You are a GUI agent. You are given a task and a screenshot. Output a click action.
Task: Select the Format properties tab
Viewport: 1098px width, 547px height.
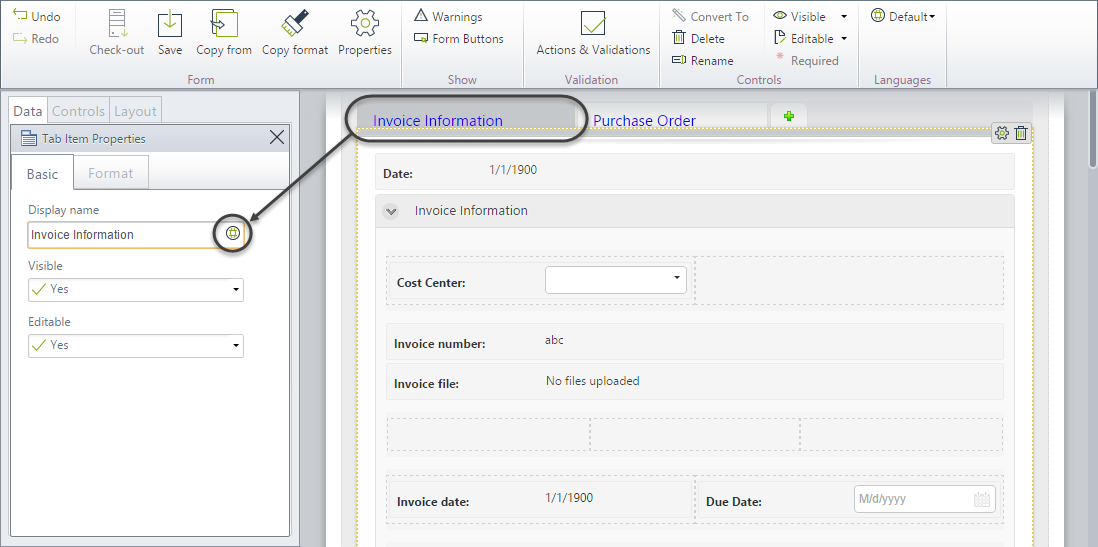coord(111,173)
